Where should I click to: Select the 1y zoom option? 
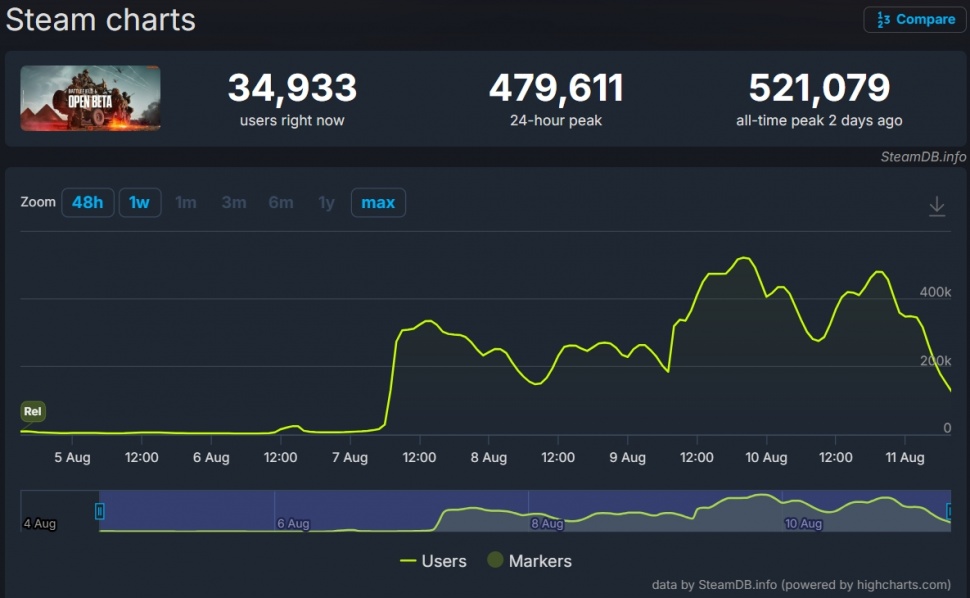pos(327,202)
